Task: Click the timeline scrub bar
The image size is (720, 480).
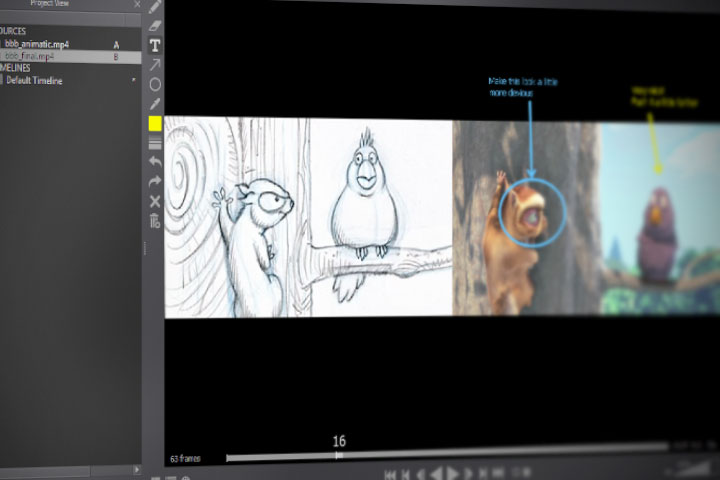Action: (447, 452)
